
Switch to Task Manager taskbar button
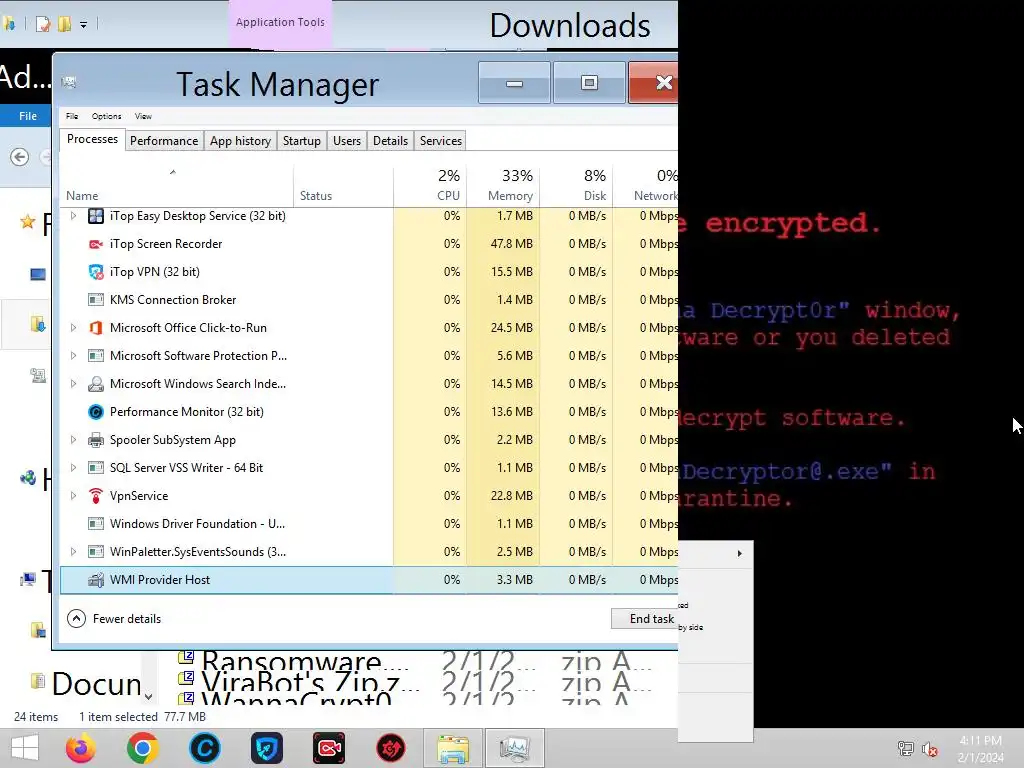click(515, 748)
